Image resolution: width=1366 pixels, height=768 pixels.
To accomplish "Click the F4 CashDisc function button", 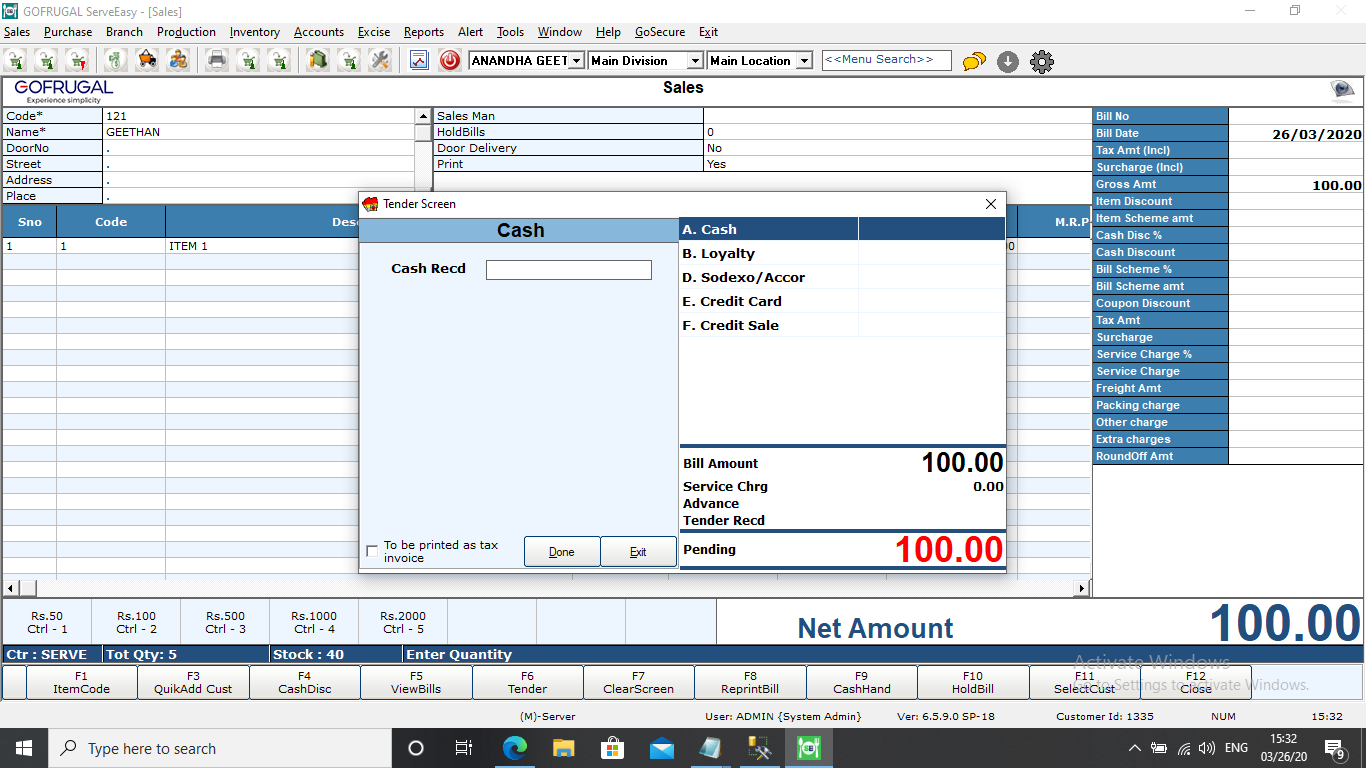I will click(304, 682).
